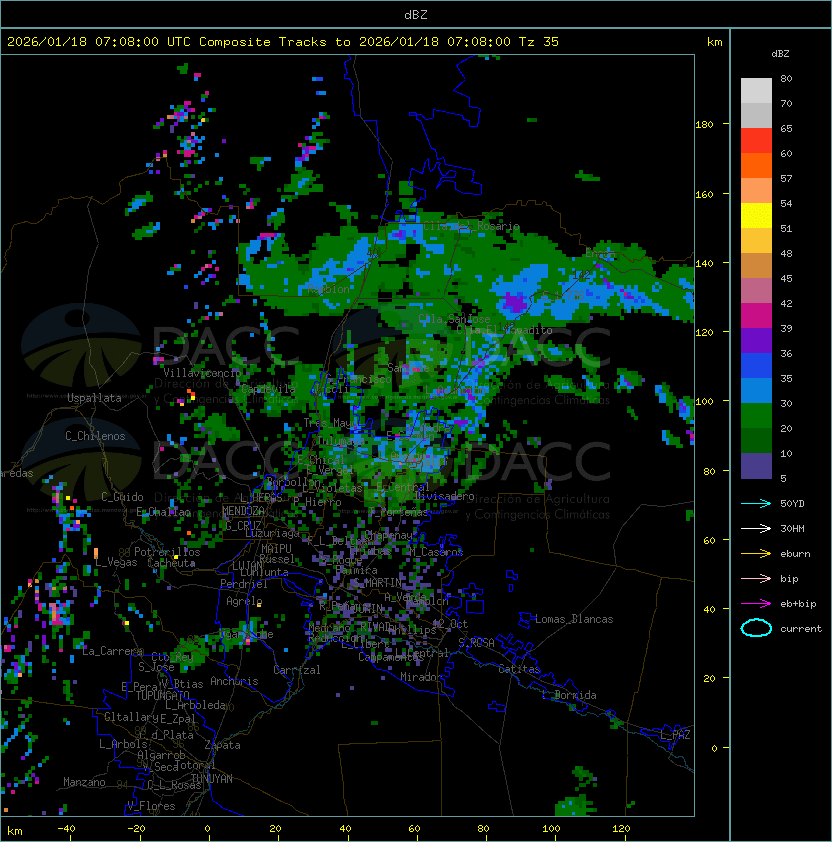The height and width of the screenshot is (842, 832).
Task: Select the red 65 dBZ color band
Action: pos(756,140)
